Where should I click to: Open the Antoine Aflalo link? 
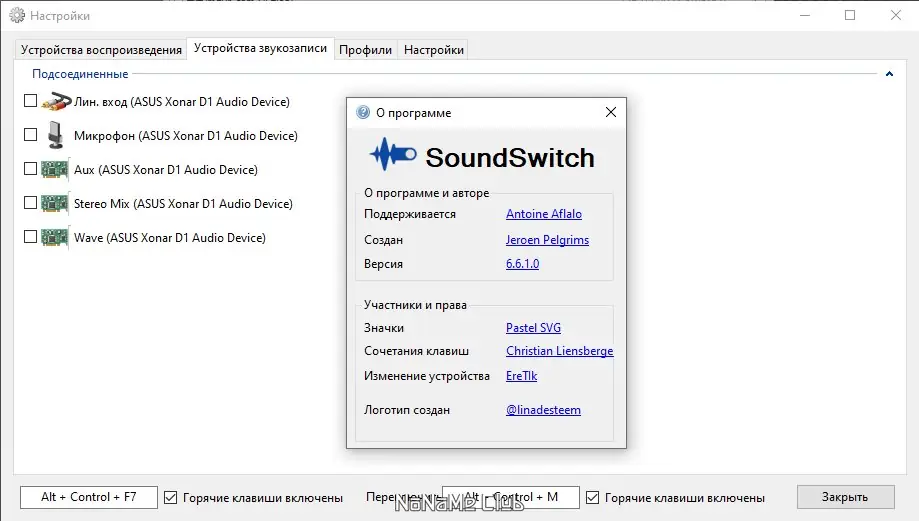click(544, 214)
